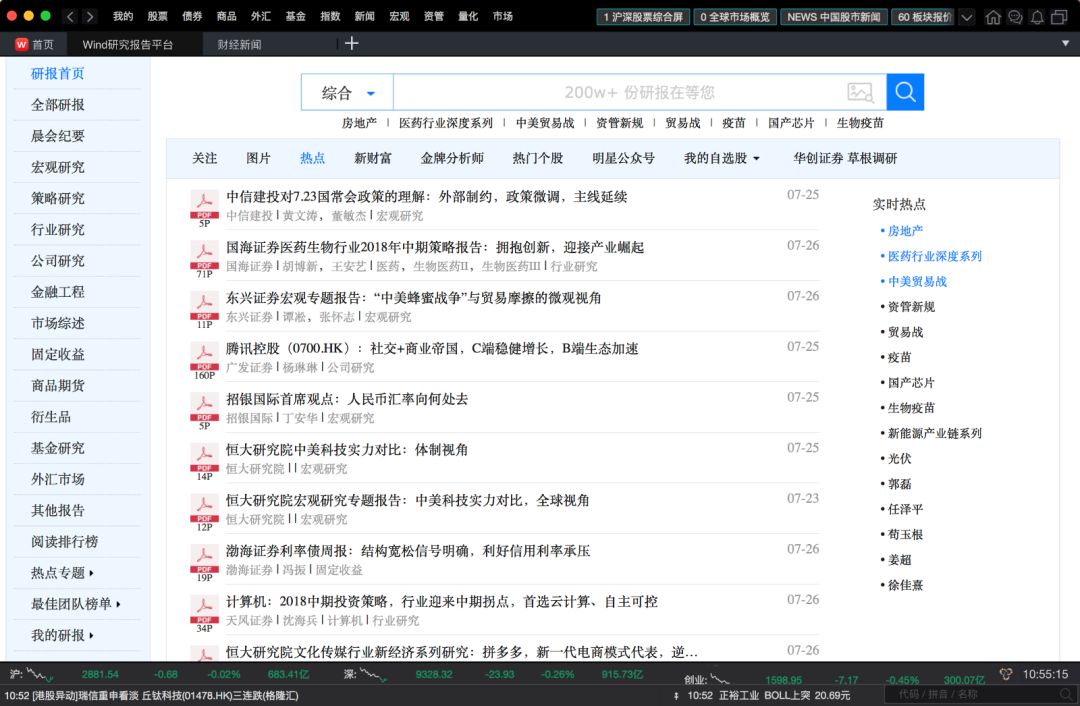Open the notifications bell icon
Screen dimensions: 1080x706
(1037, 16)
